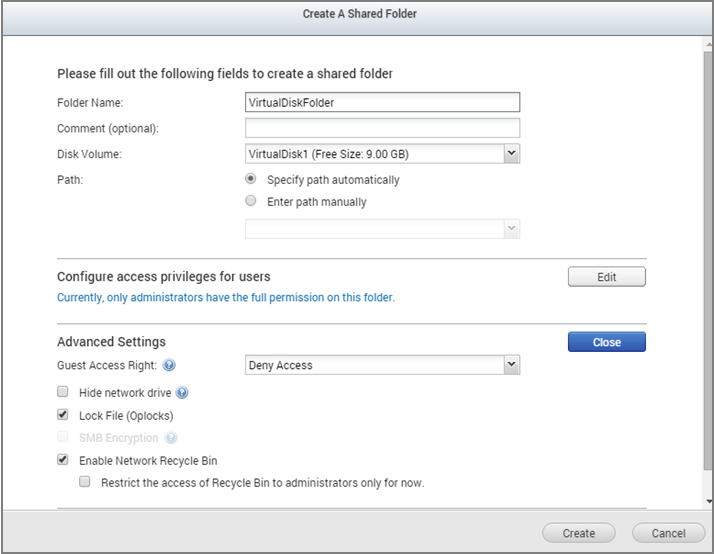Click the Folder Name input field
Image resolution: width=714 pixels, height=554 pixels.
(382, 101)
